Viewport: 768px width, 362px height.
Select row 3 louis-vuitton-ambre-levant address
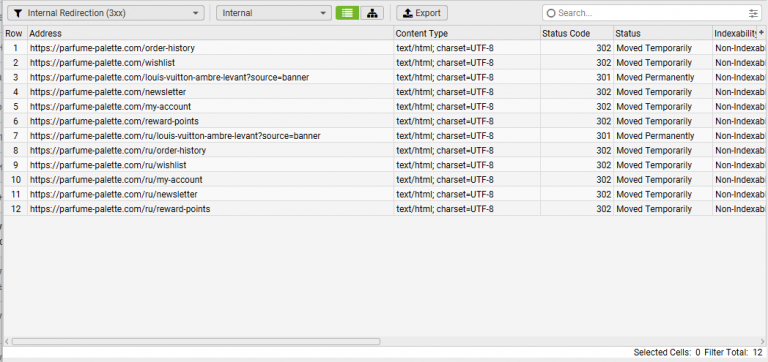pos(169,77)
